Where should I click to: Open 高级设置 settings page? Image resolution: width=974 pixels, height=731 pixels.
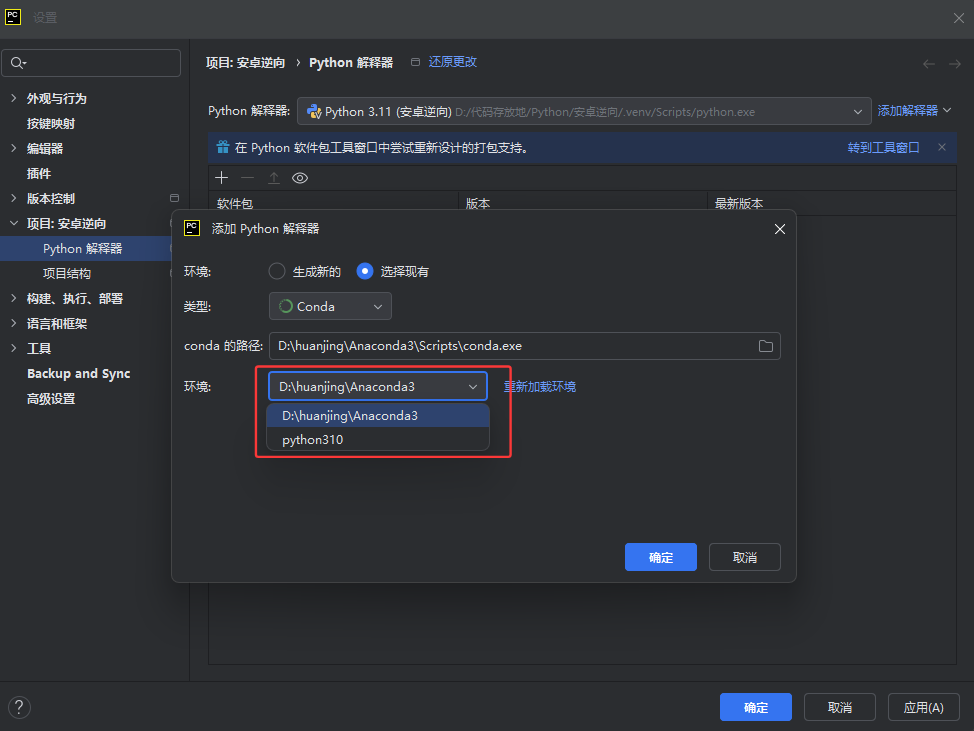tap(51, 399)
